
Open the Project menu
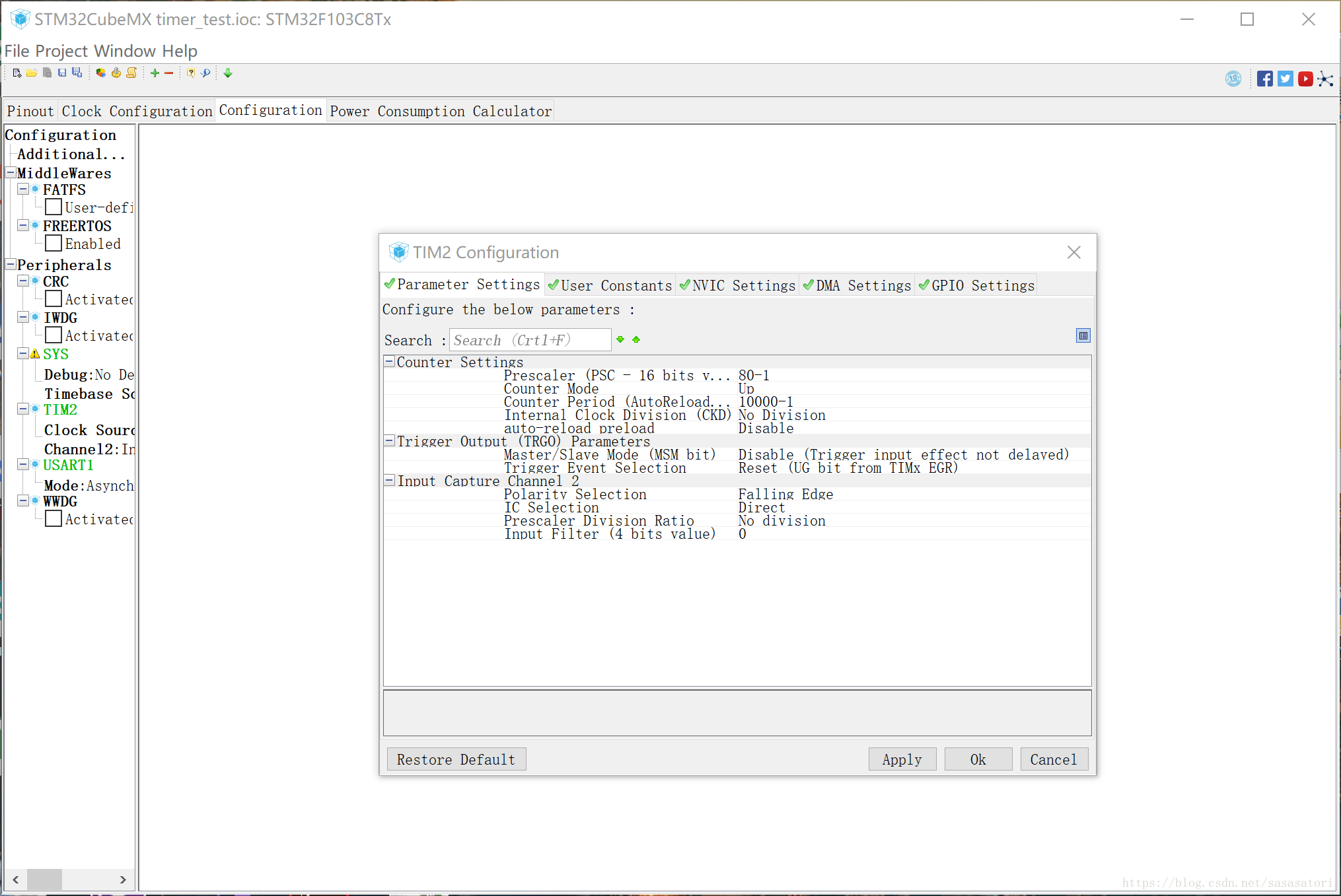coord(61,51)
